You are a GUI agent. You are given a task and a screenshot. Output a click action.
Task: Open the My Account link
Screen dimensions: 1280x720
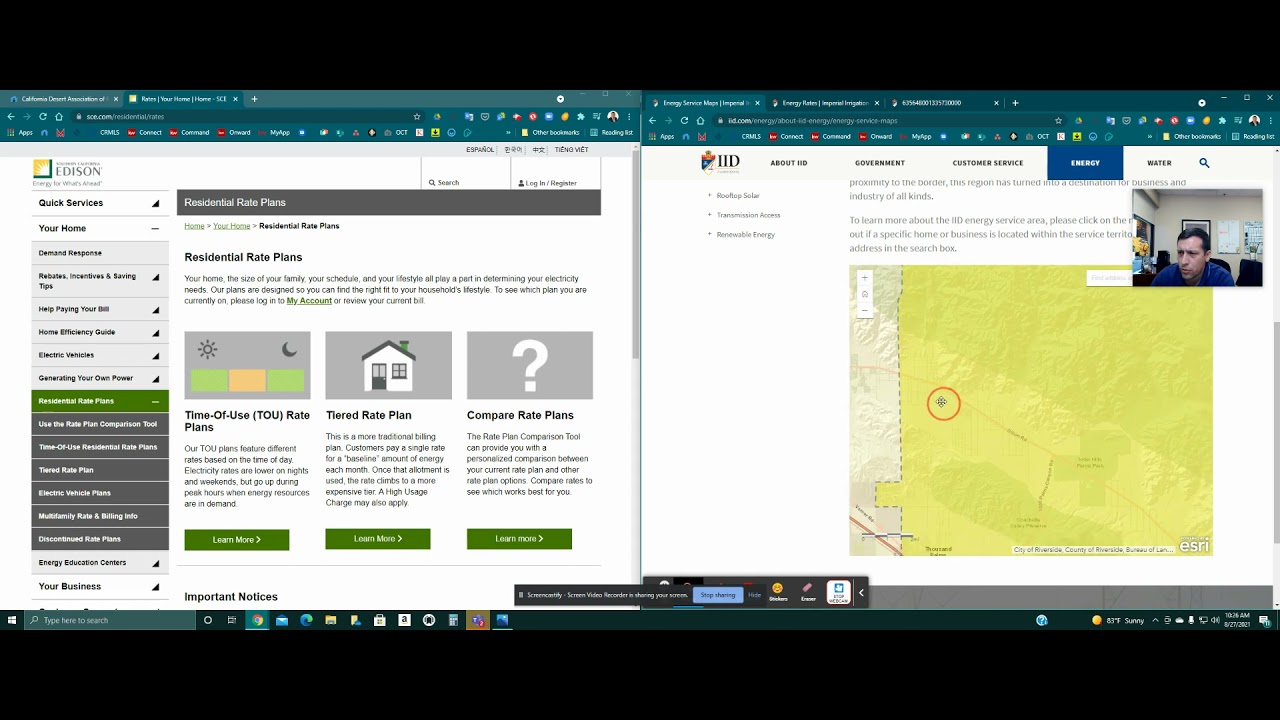[x=309, y=301]
